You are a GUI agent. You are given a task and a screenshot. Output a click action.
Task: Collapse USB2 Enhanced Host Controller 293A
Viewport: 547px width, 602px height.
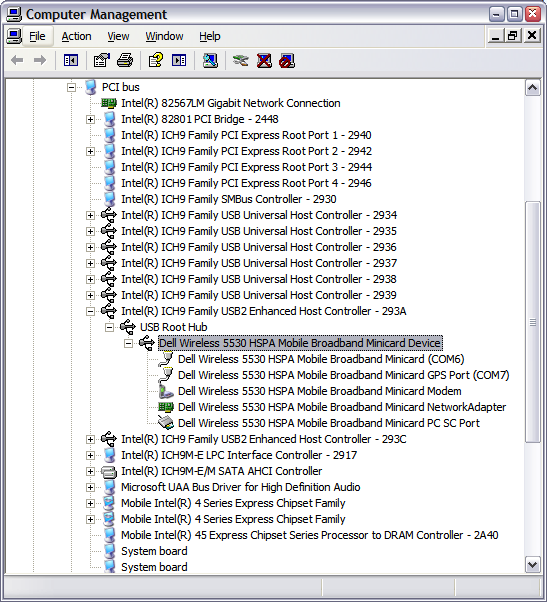[90, 311]
